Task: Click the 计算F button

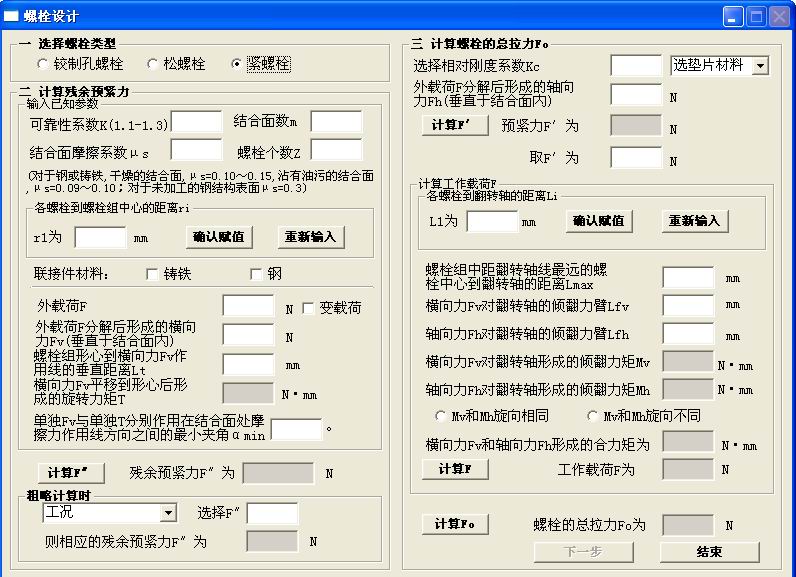Action: 455,469
